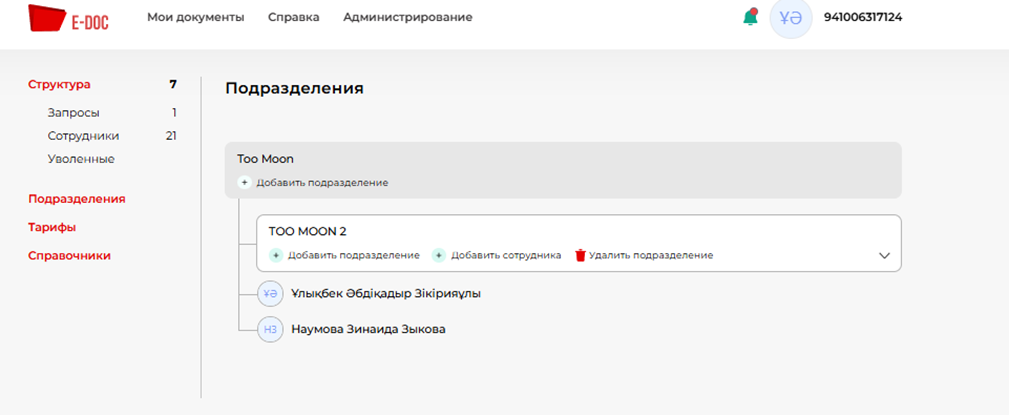
Task: Expand TOO MOON 2 with chevron
Action: (884, 255)
